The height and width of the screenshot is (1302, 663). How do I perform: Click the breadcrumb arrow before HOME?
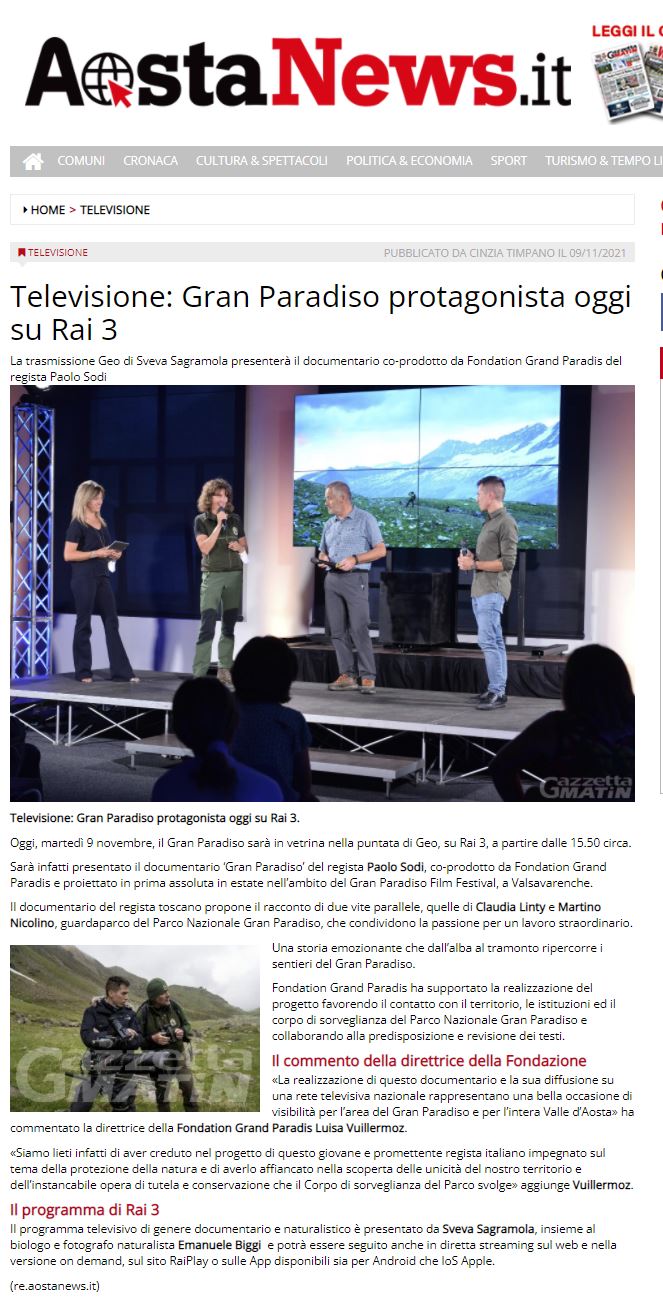(24, 210)
